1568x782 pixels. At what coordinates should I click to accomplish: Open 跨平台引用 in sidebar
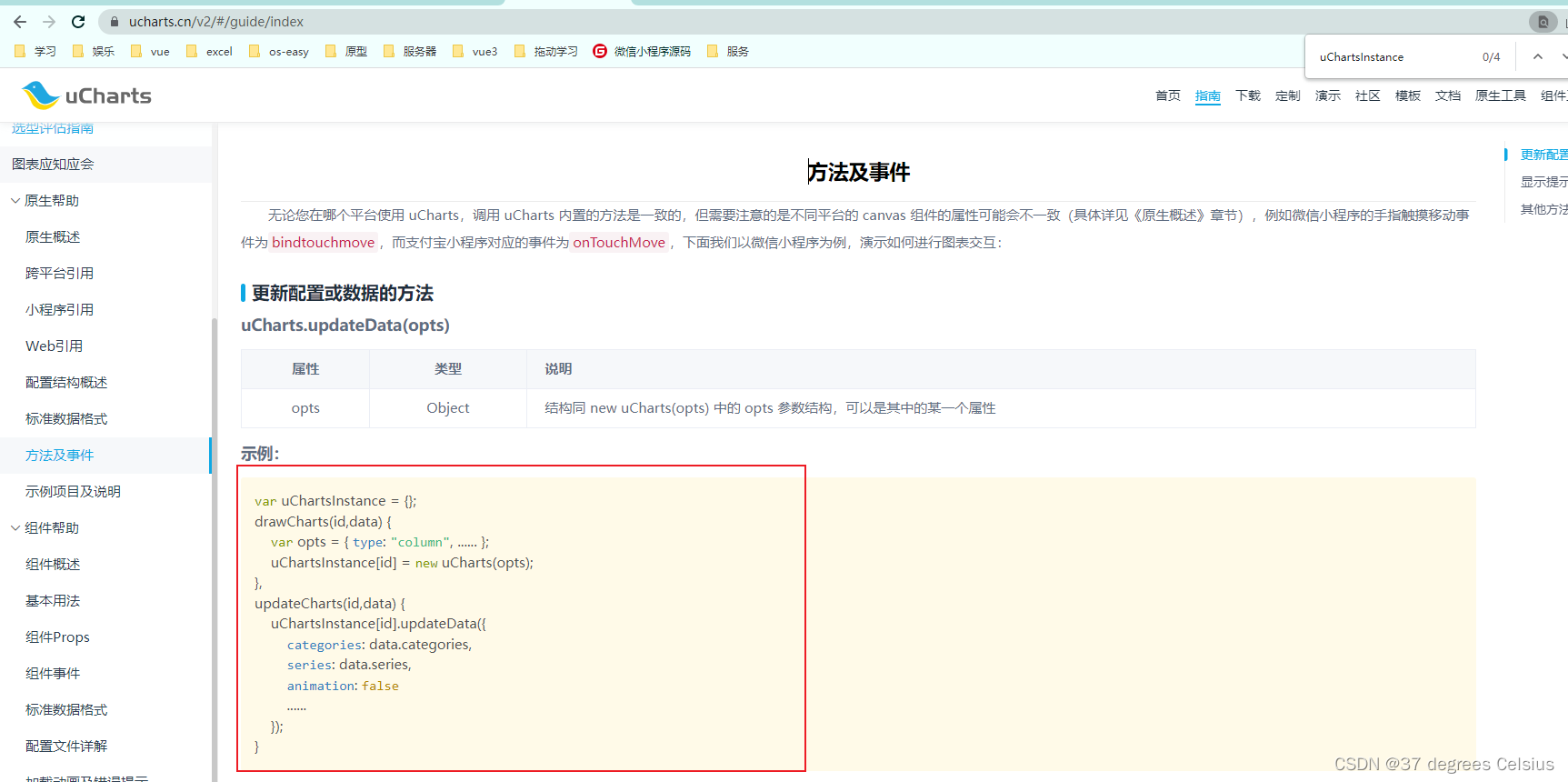pyautogui.click(x=59, y=273)
